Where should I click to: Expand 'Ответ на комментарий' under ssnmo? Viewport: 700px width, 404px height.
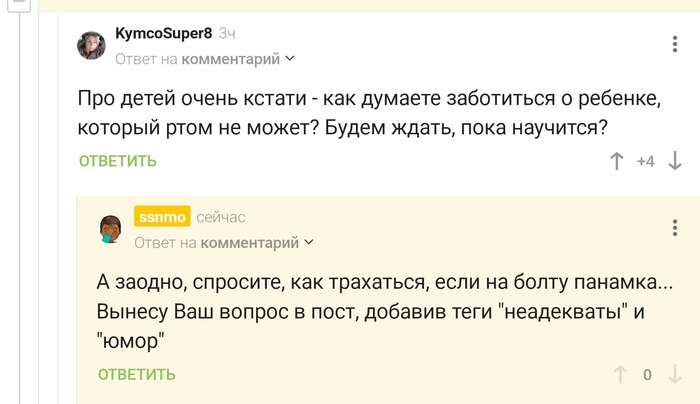click(x=224, y=242)
